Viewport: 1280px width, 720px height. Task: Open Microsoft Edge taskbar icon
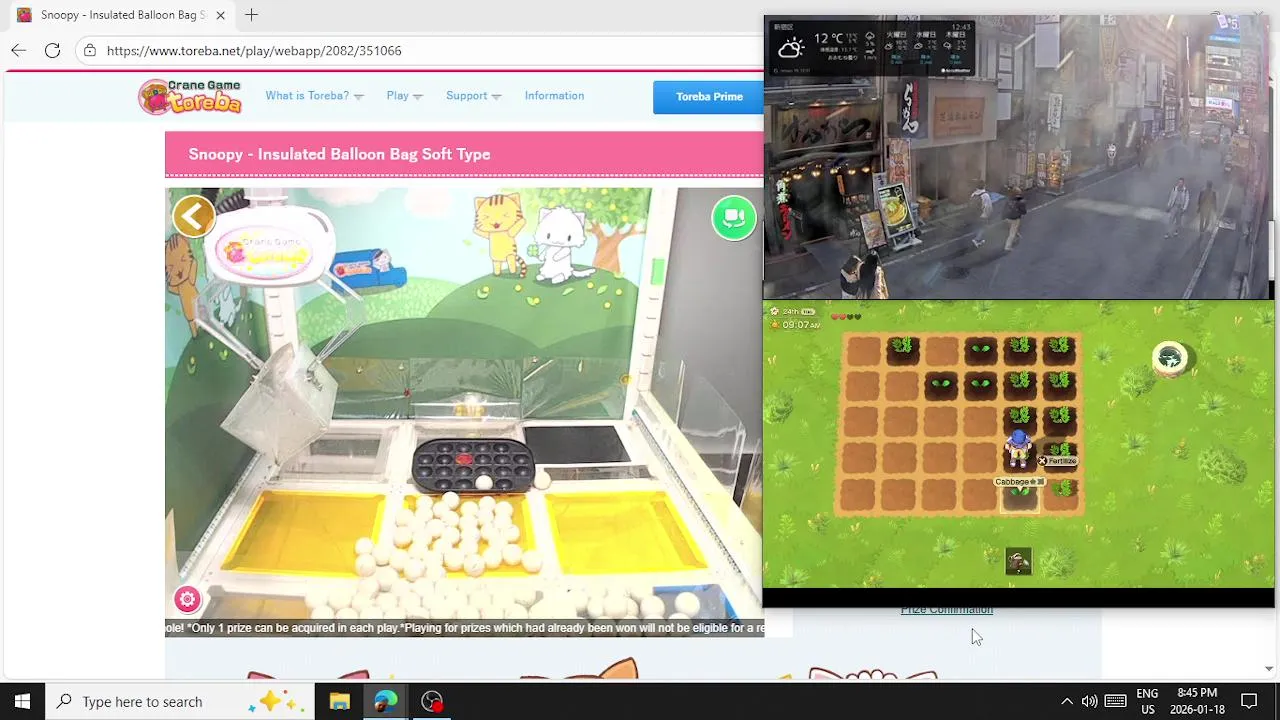[x=385, y=701]
